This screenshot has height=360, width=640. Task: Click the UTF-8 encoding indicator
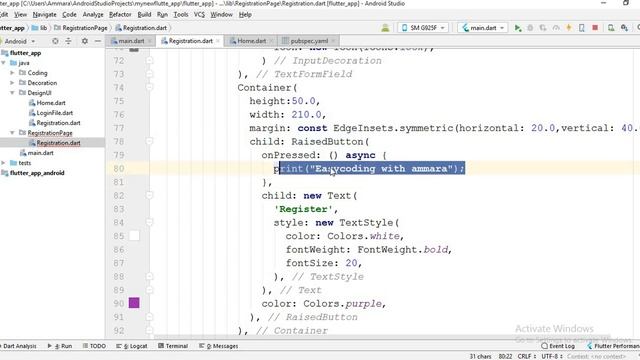tap(552, 356)
